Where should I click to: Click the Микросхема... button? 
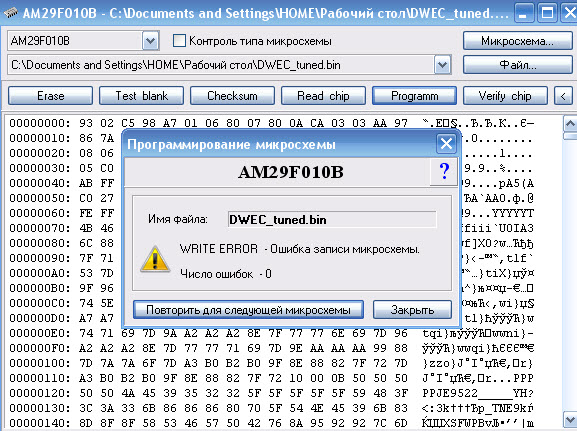pyautogui.click(x=517, y=41)
